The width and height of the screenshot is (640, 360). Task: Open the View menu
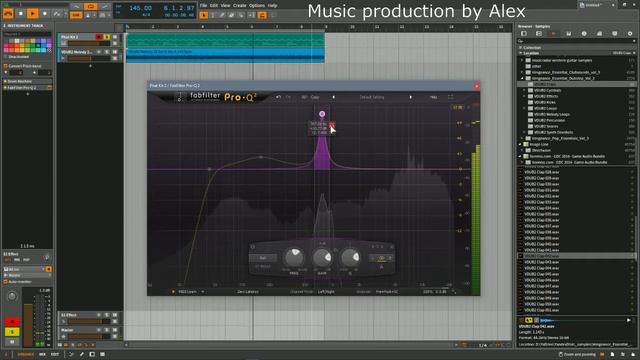click(225, 5)
